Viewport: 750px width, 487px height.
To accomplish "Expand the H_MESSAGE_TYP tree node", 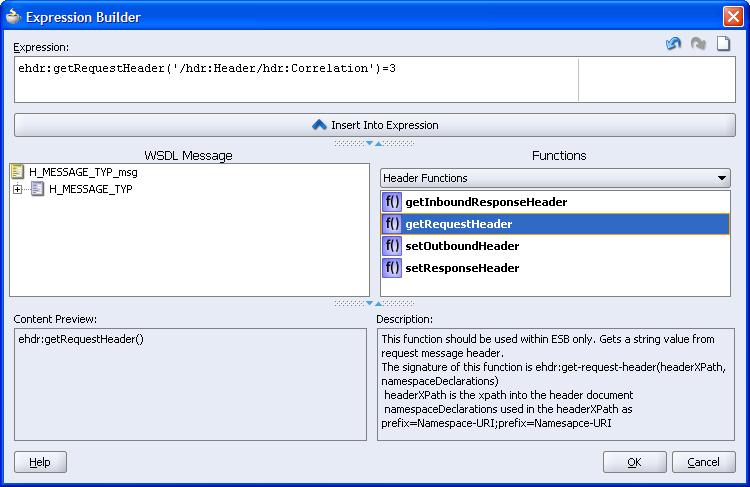I will tap(18, 189).
